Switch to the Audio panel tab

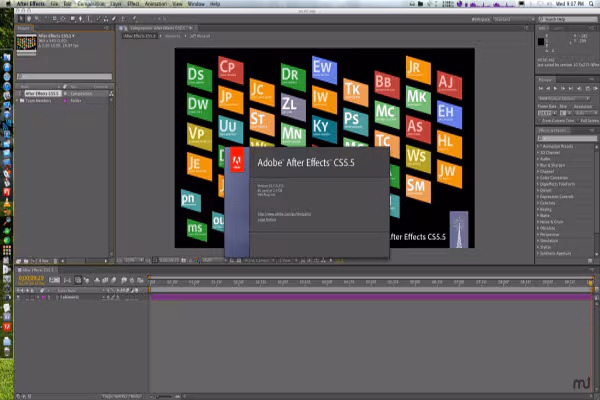point(558,29)
